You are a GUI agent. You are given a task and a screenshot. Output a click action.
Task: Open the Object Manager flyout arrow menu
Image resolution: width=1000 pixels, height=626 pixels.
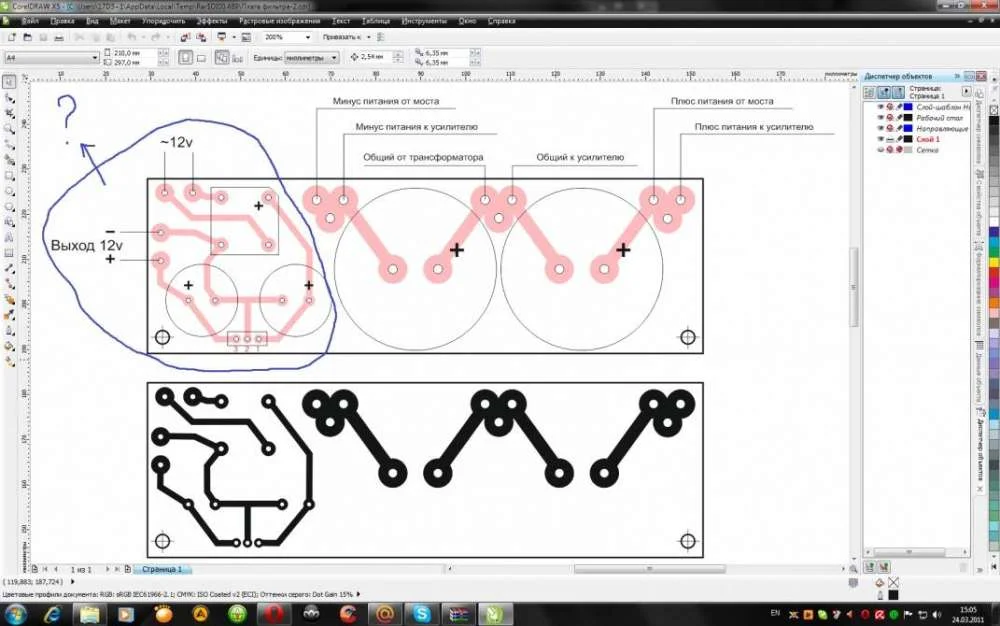coord(966,92)
